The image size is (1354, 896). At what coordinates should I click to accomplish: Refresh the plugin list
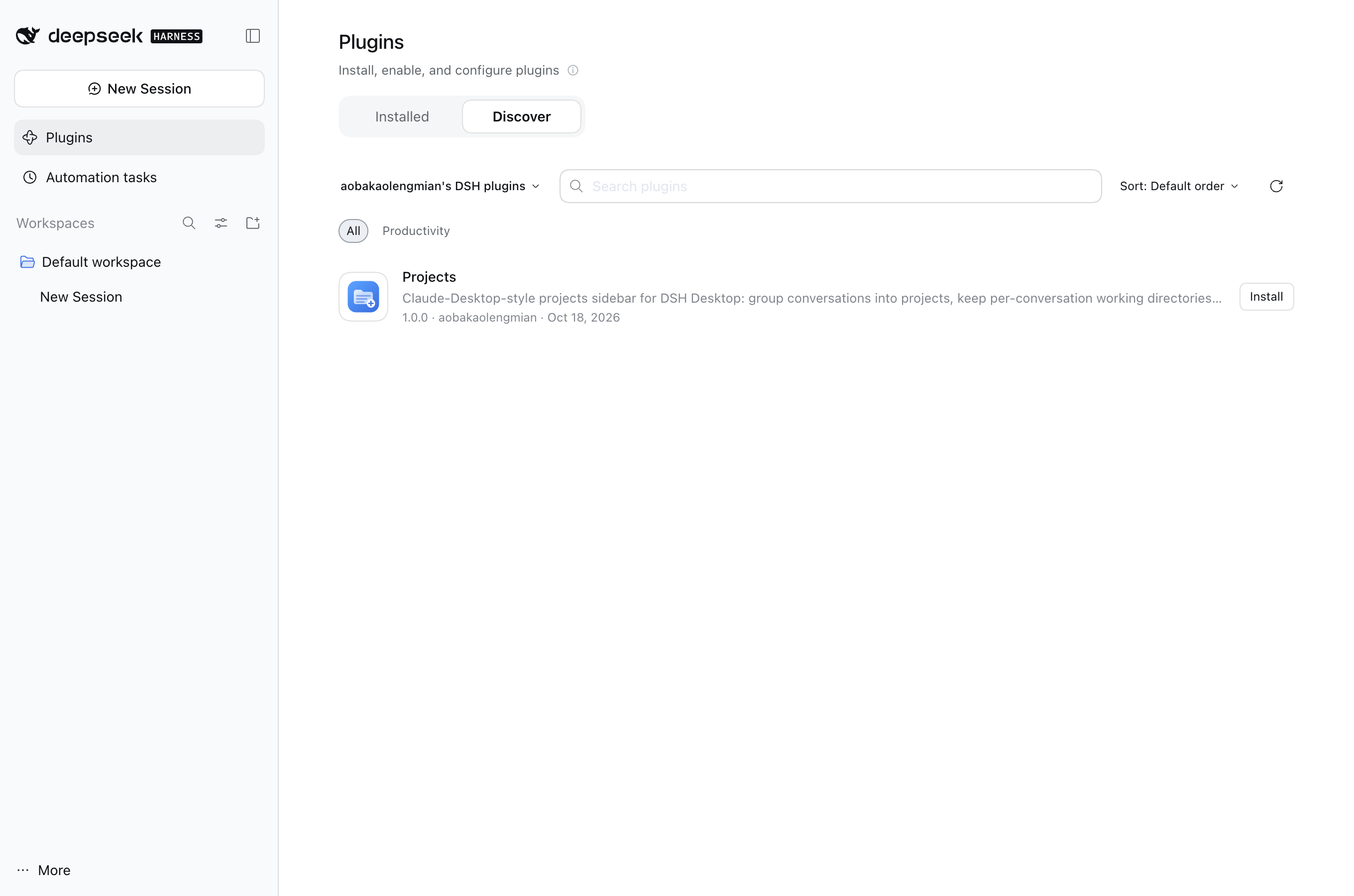click(x=1276, y=186)
